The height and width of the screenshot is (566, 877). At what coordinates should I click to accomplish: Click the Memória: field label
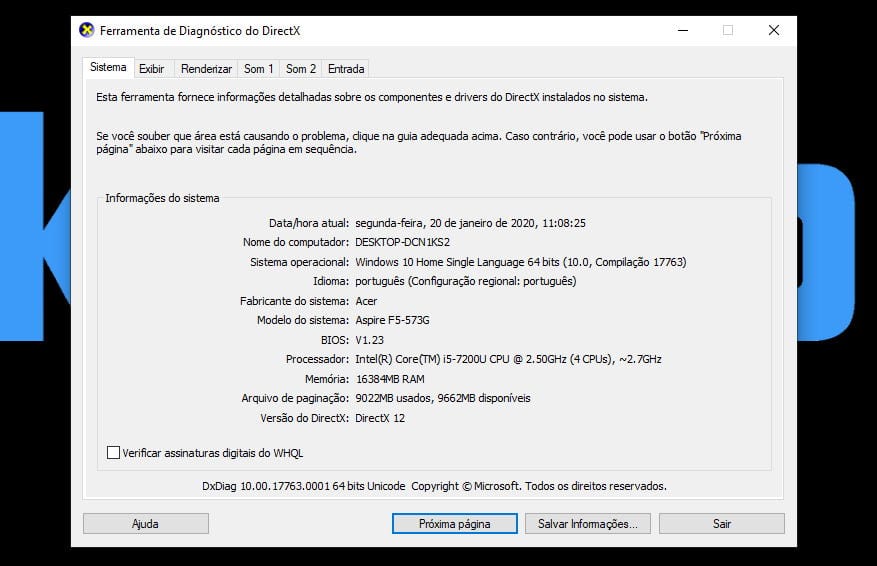pos(327,379)
